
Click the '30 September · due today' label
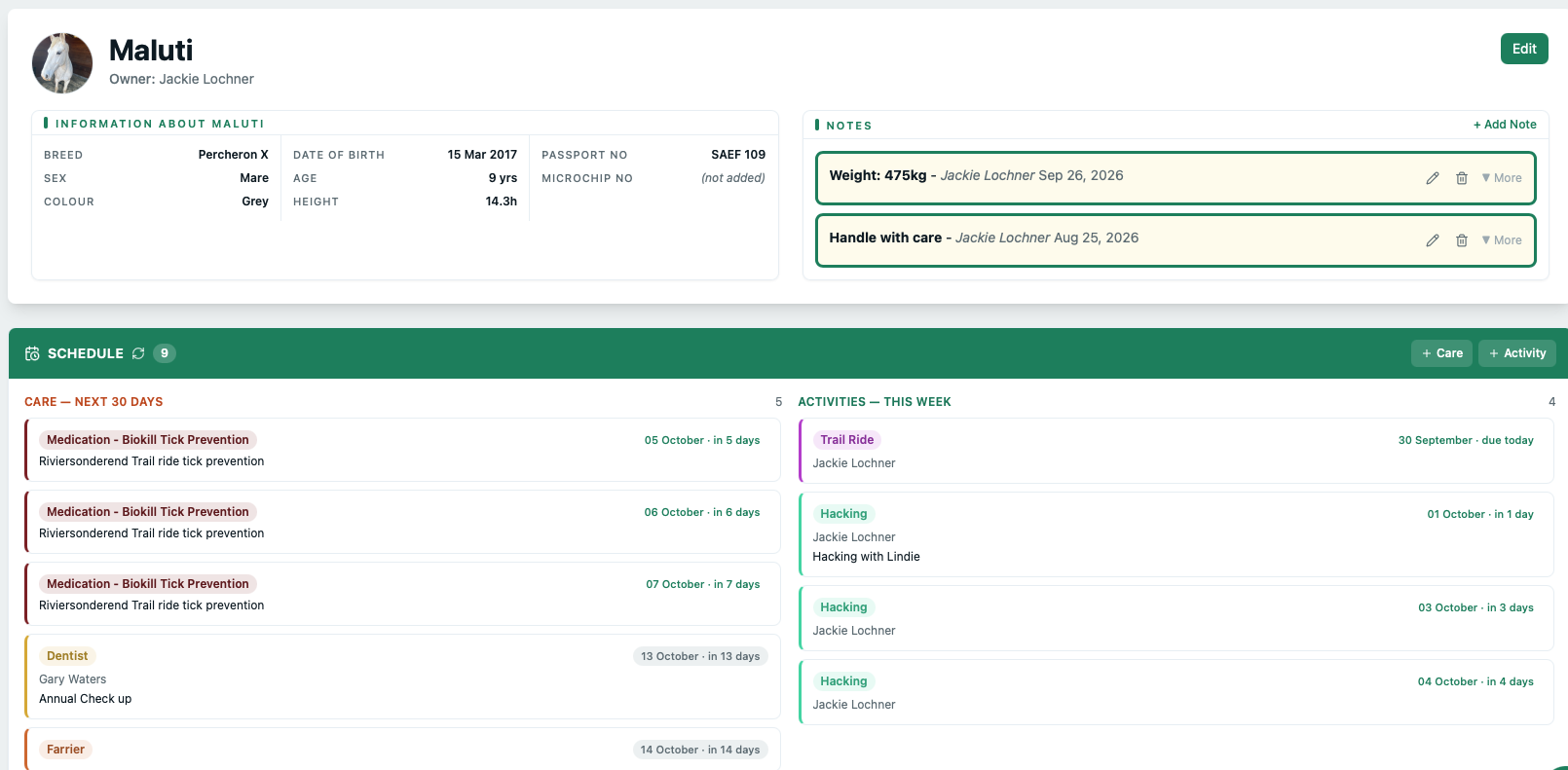pyautogui.click(x=1466, y=440)
